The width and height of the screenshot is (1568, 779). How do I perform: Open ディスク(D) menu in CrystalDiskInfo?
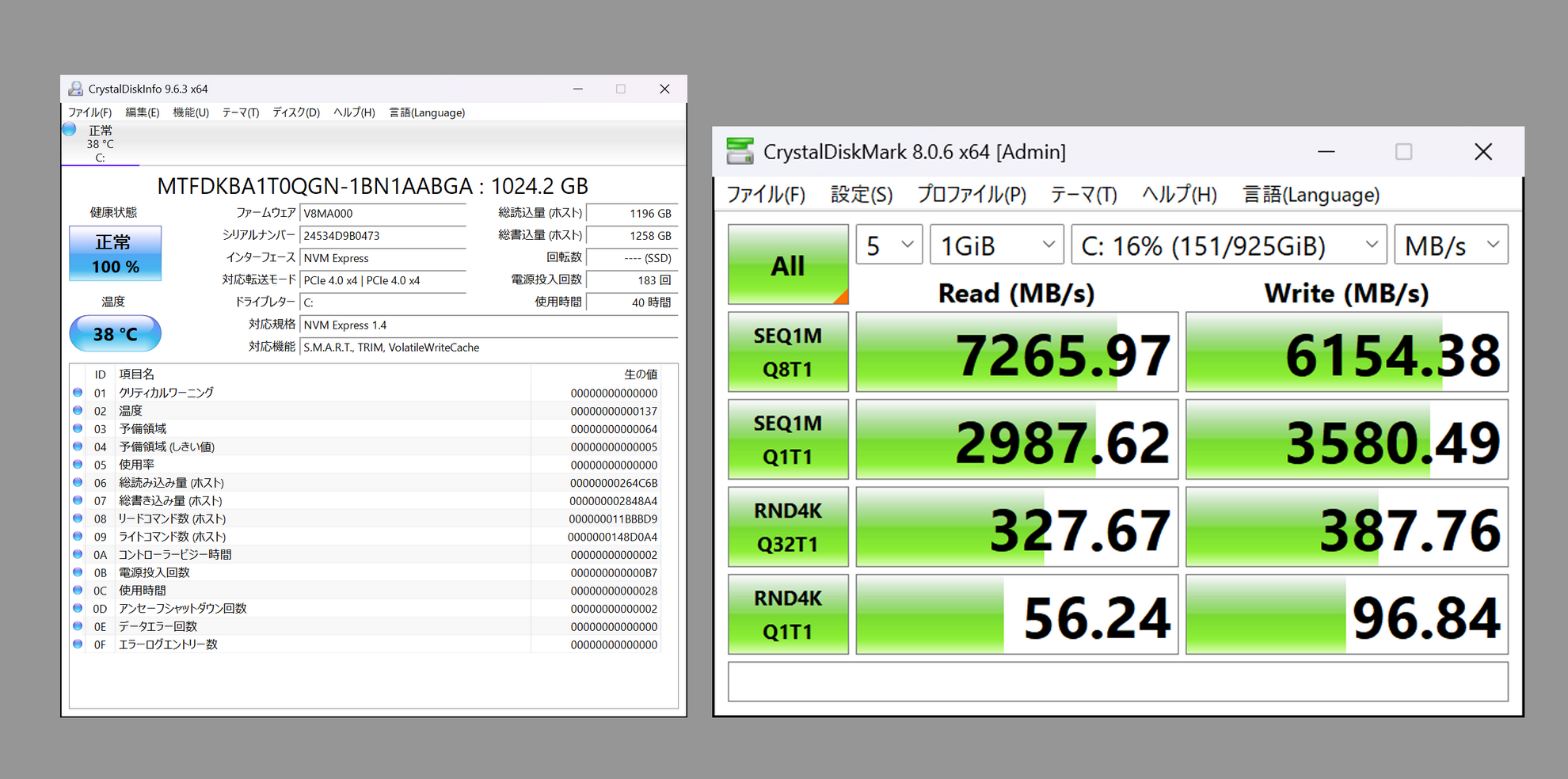296,112
